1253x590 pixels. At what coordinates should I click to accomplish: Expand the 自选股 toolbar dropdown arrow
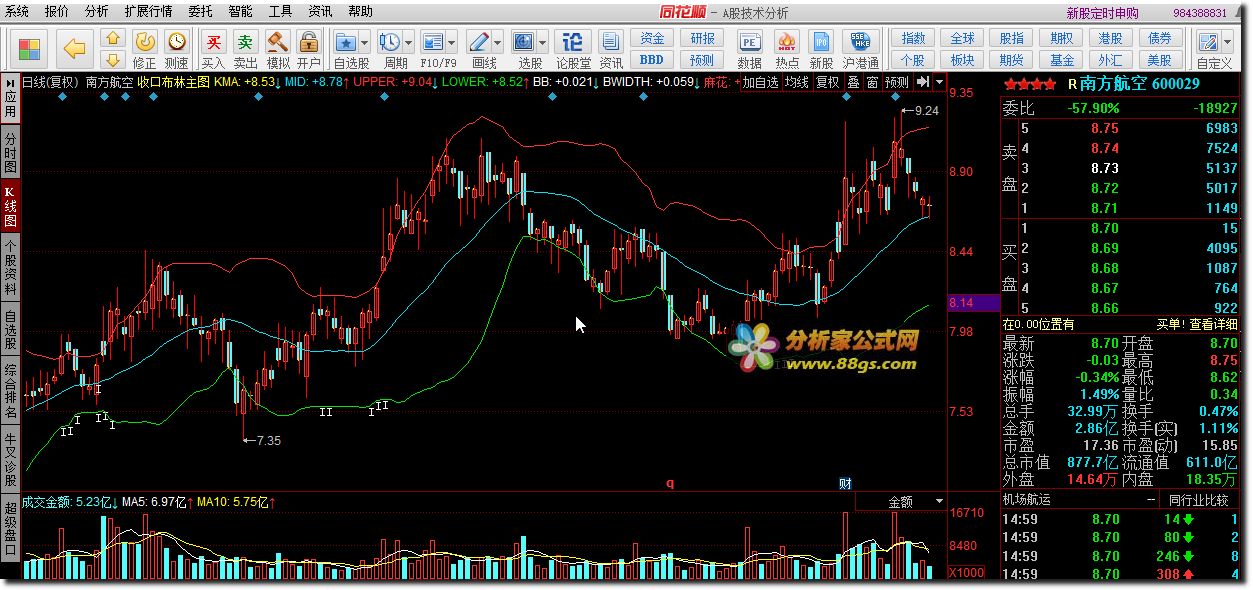(364, 43)
